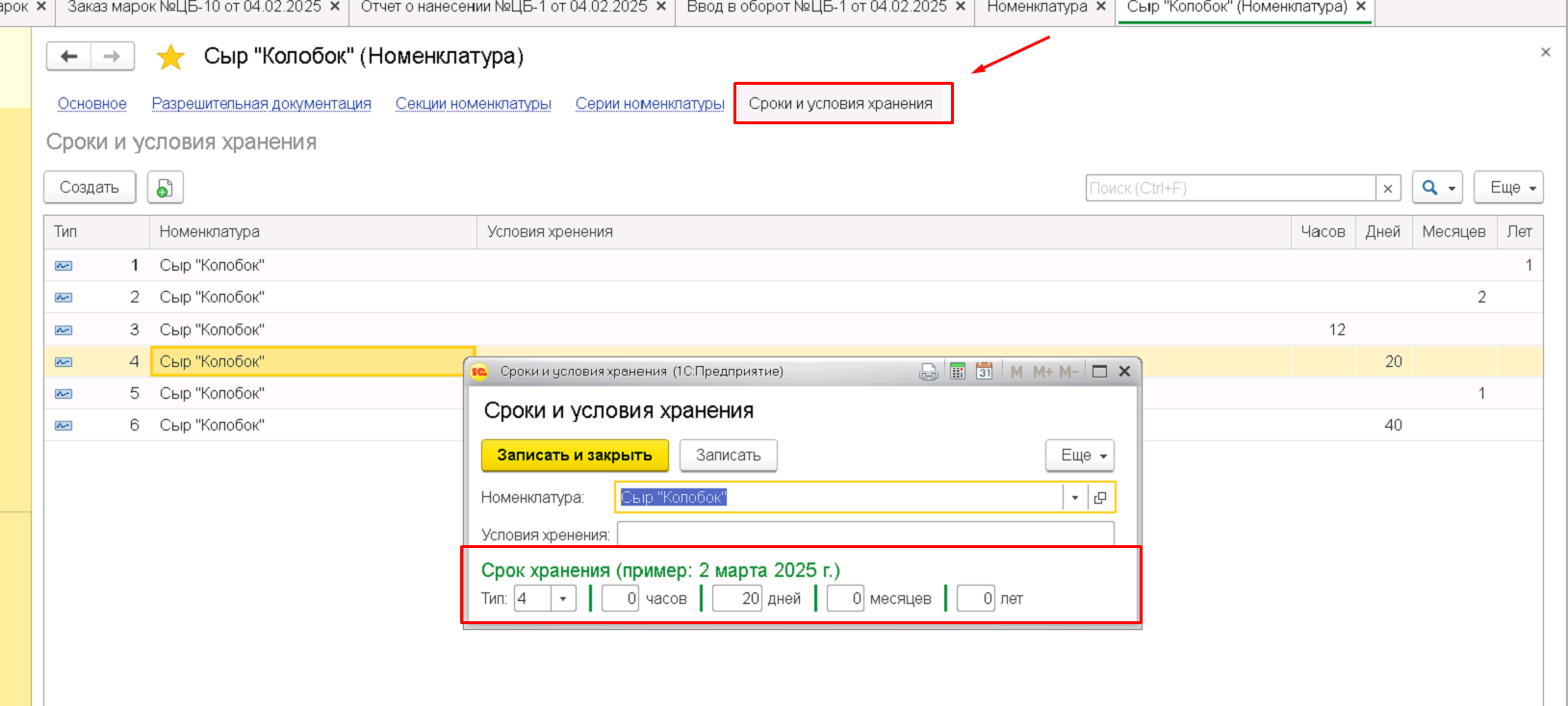Image resolution: width=1568 pixels, height=706 pixels.
Task: Go forward with the right arrow button
Action: [113, 56]
